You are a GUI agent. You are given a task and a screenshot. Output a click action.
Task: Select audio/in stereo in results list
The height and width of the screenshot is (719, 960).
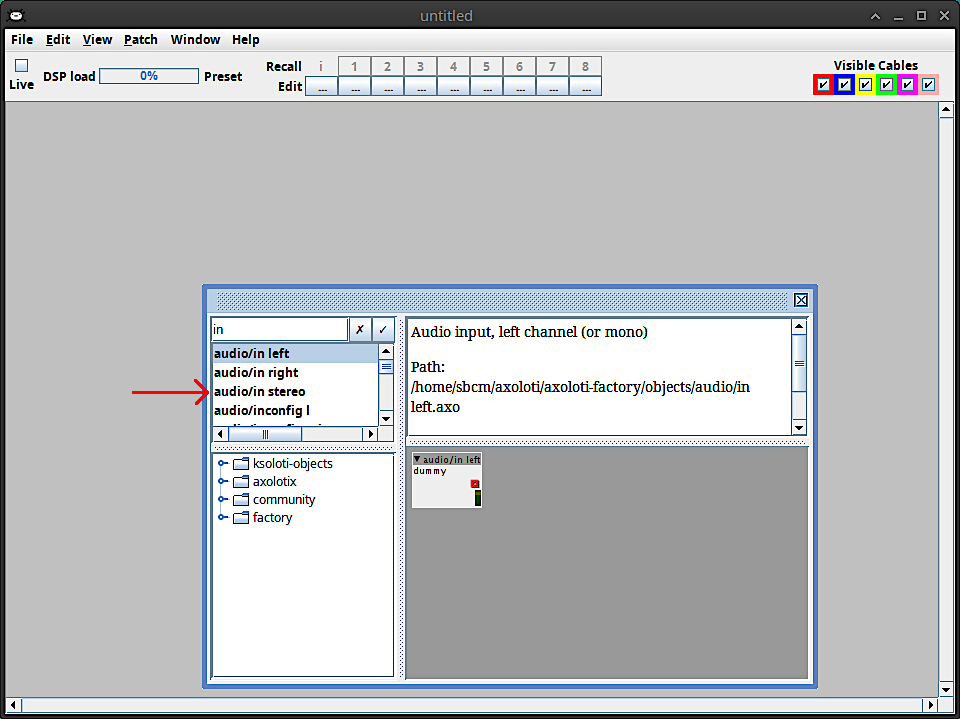click(x=295, y=391)
